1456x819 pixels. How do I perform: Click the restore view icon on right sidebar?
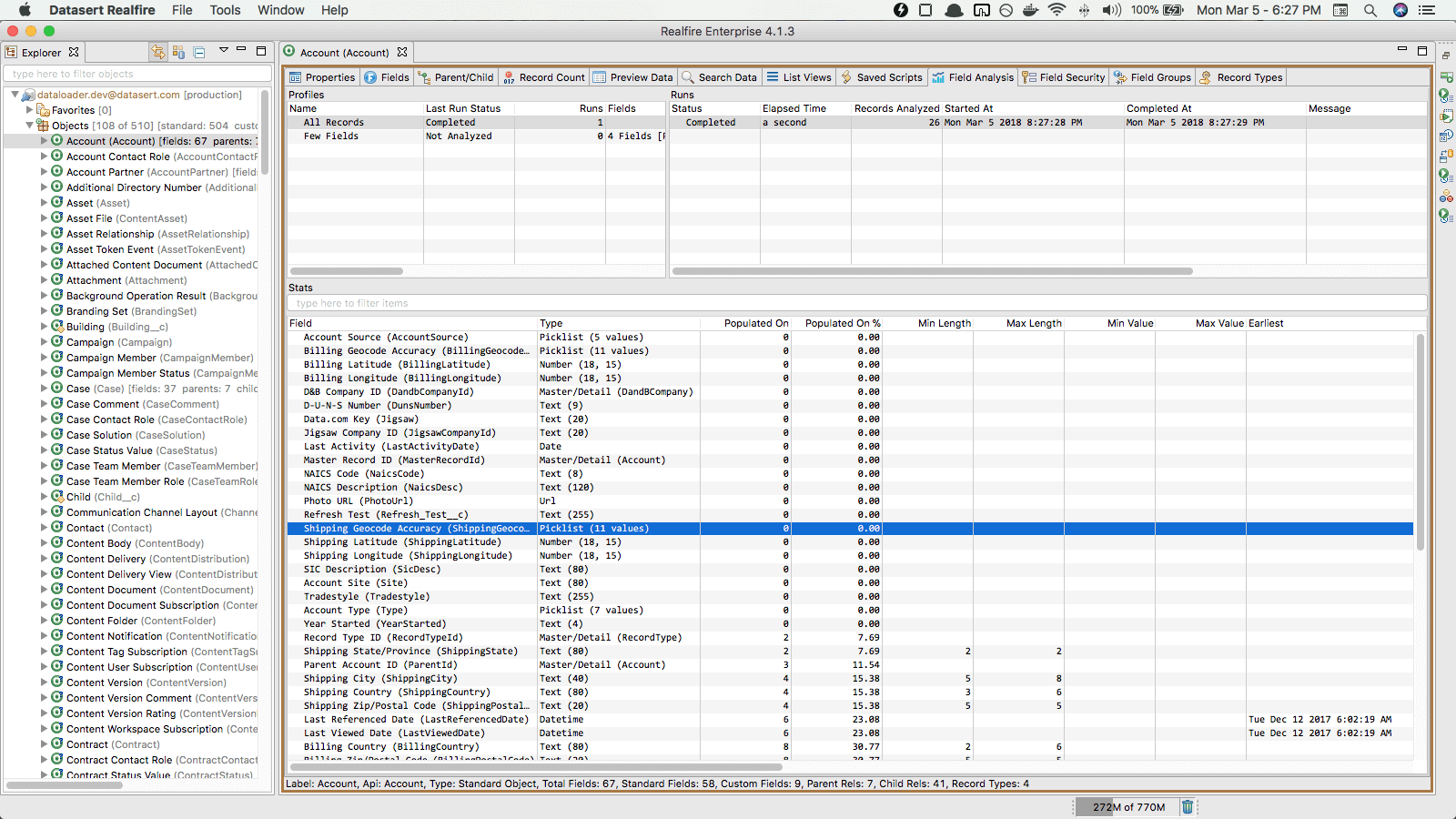click(1446, 56)
